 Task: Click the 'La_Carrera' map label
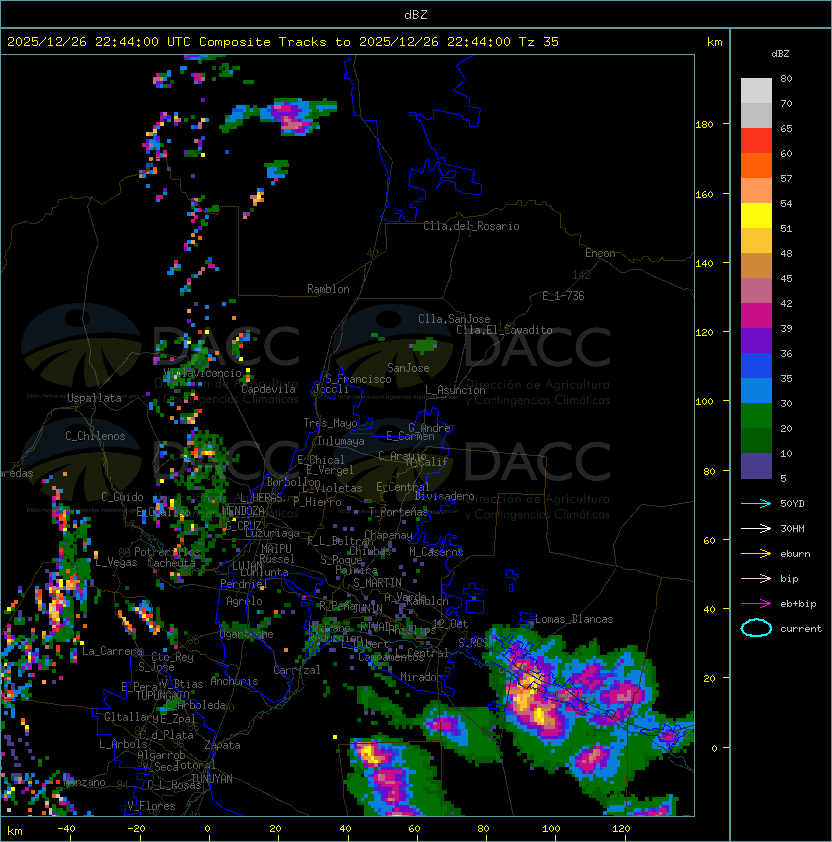(112, 651)
